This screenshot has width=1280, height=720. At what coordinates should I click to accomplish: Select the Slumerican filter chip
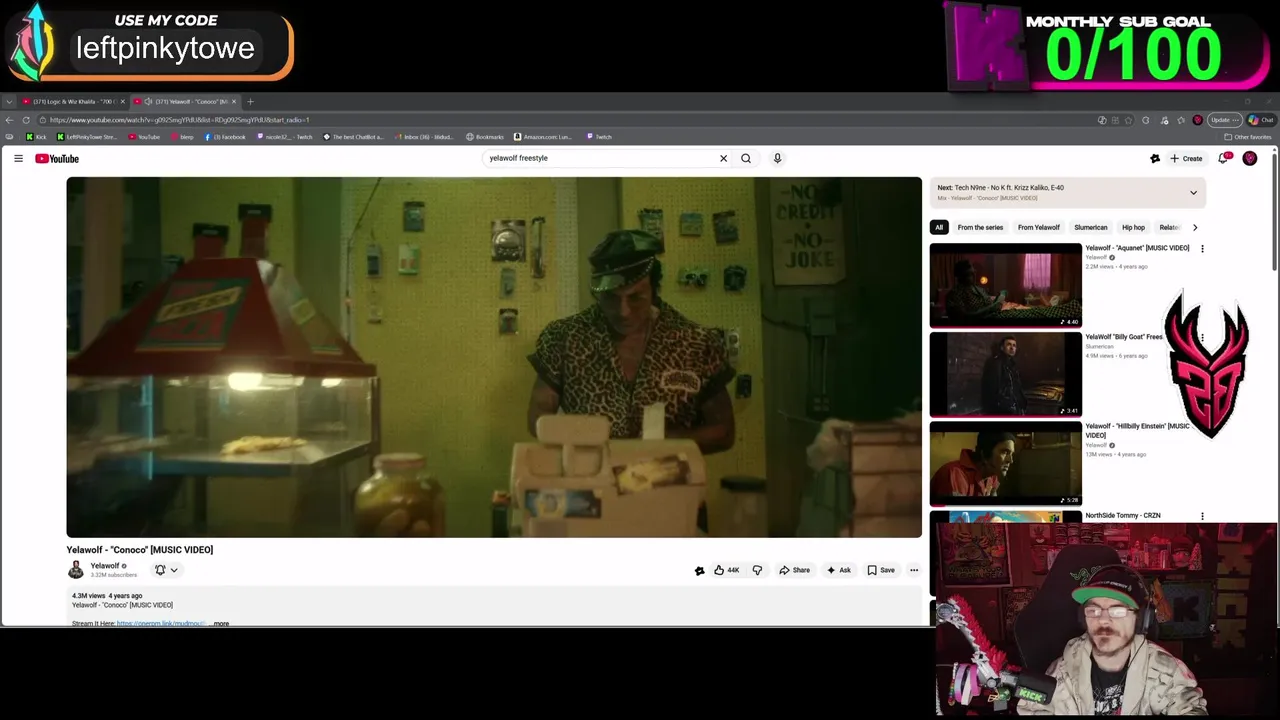tap(1091, 227)
